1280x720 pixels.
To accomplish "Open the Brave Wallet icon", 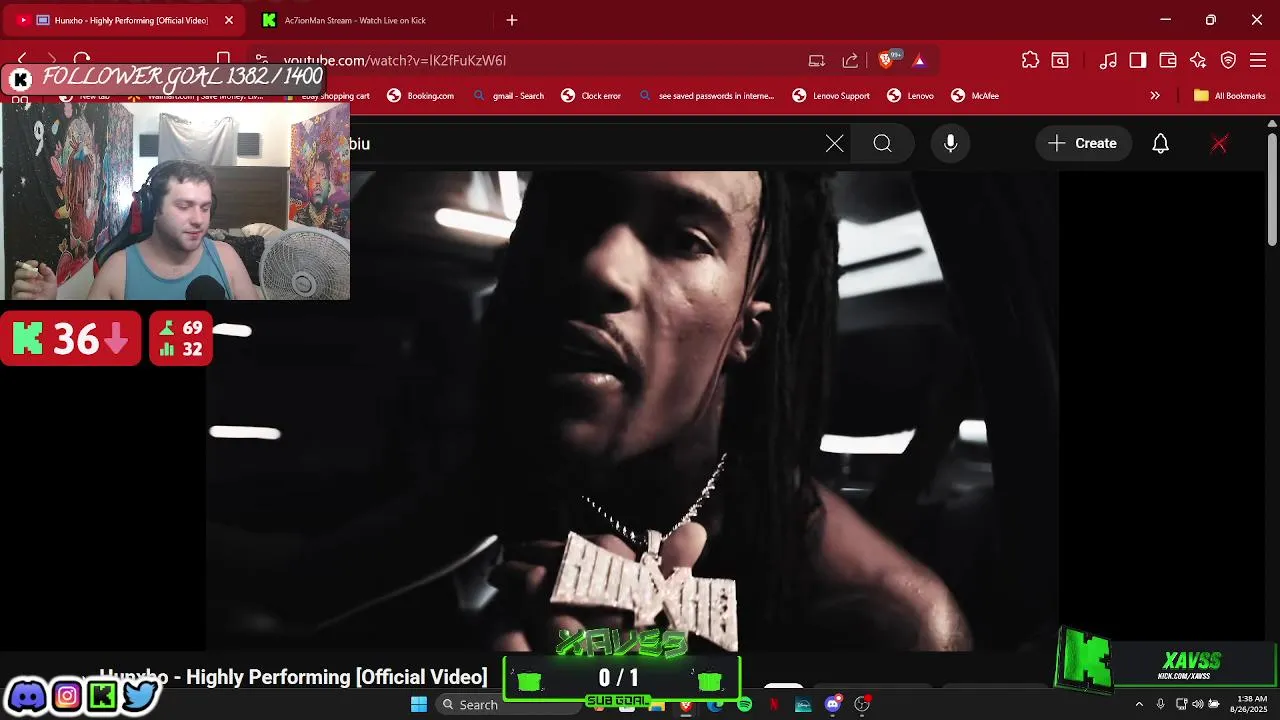I will (x=1168, y=60).
